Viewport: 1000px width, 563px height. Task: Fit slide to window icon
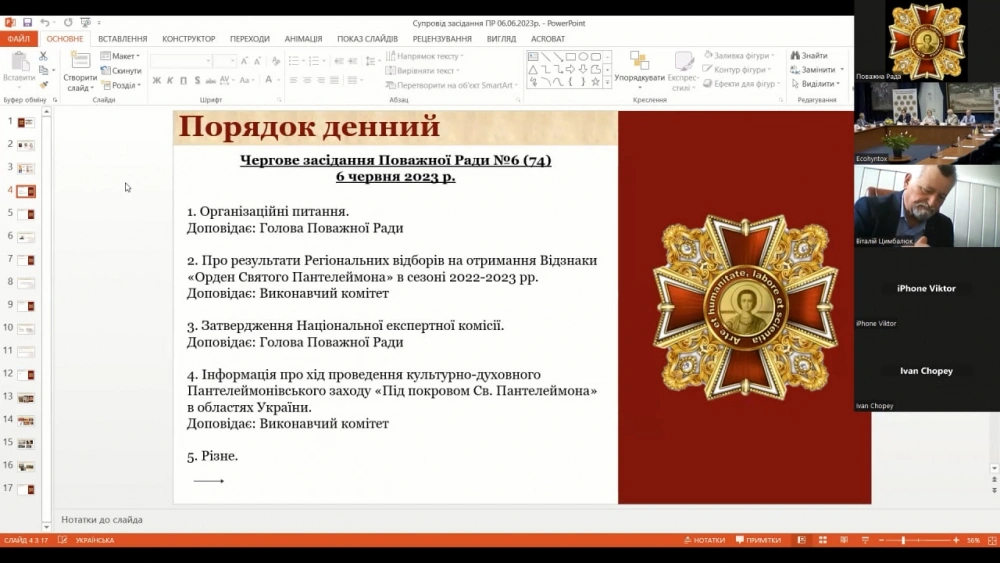point(992,540)
